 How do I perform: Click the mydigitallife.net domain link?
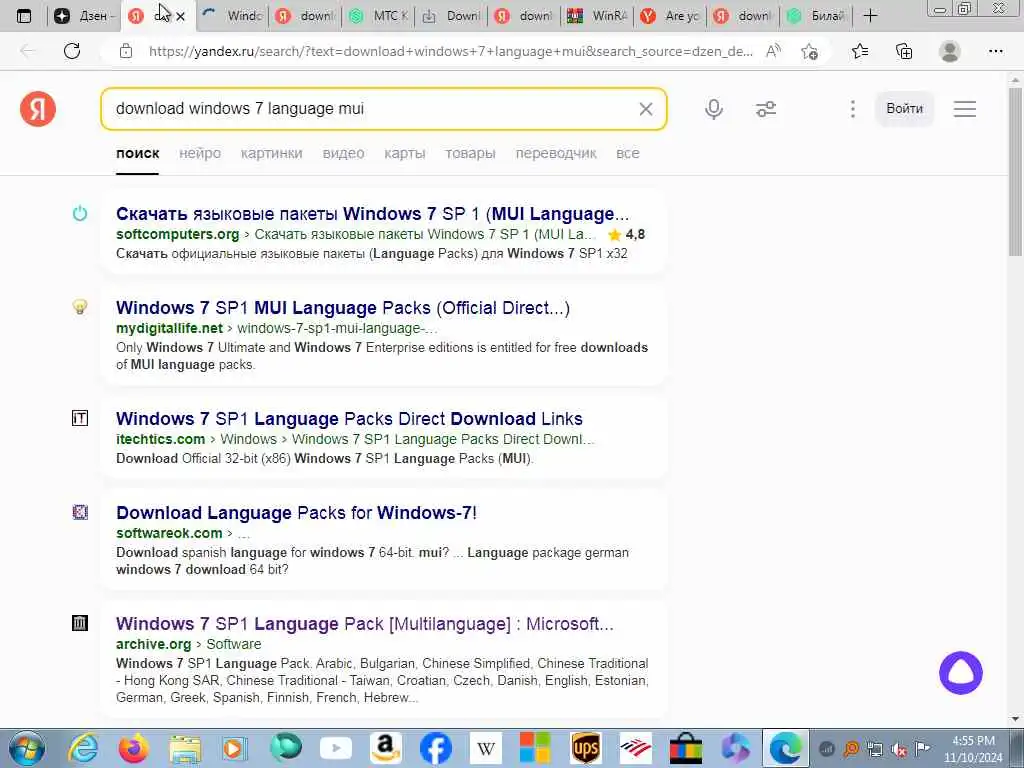[x=169, y=328]
